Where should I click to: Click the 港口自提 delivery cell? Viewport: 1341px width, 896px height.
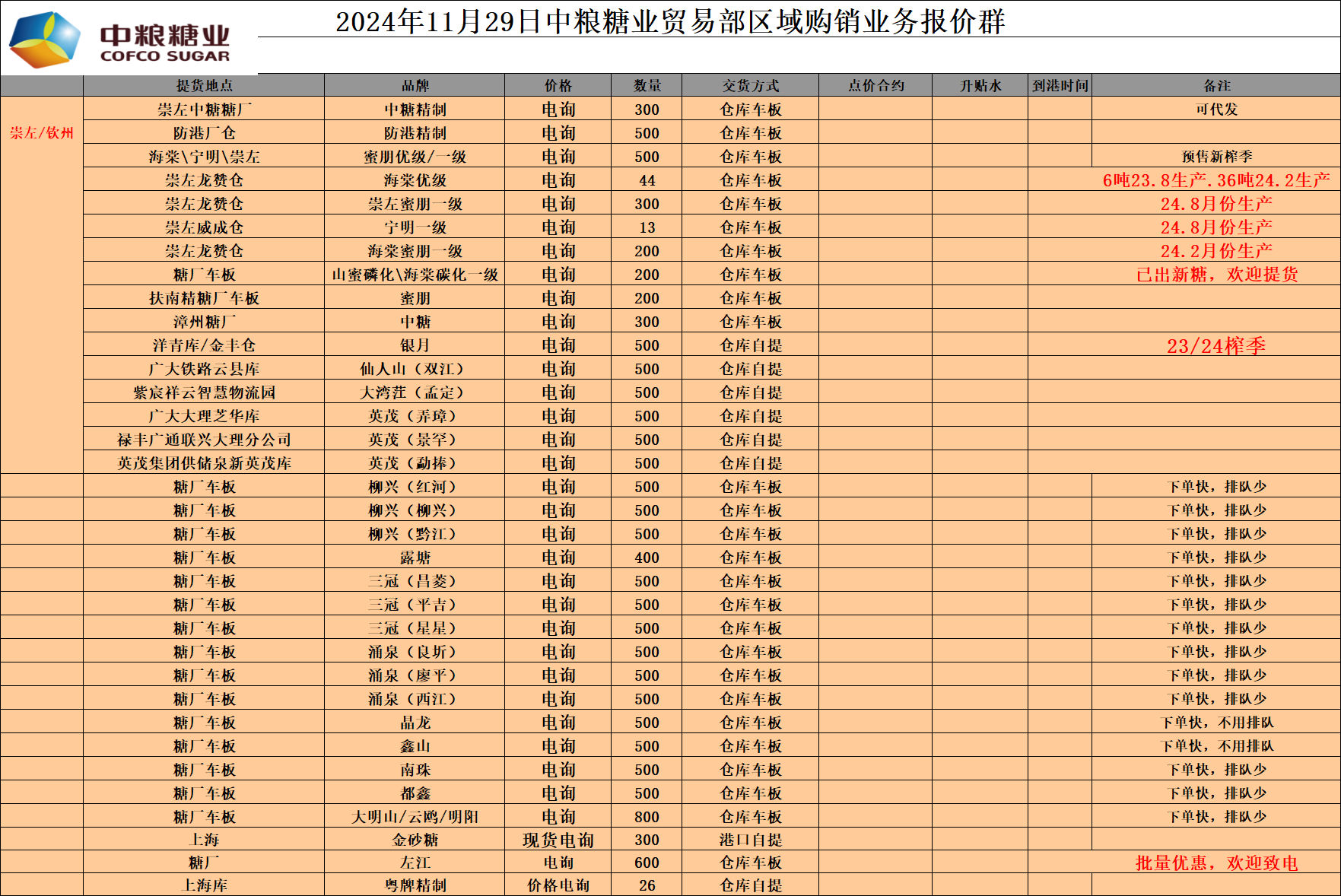pos(750,840)
